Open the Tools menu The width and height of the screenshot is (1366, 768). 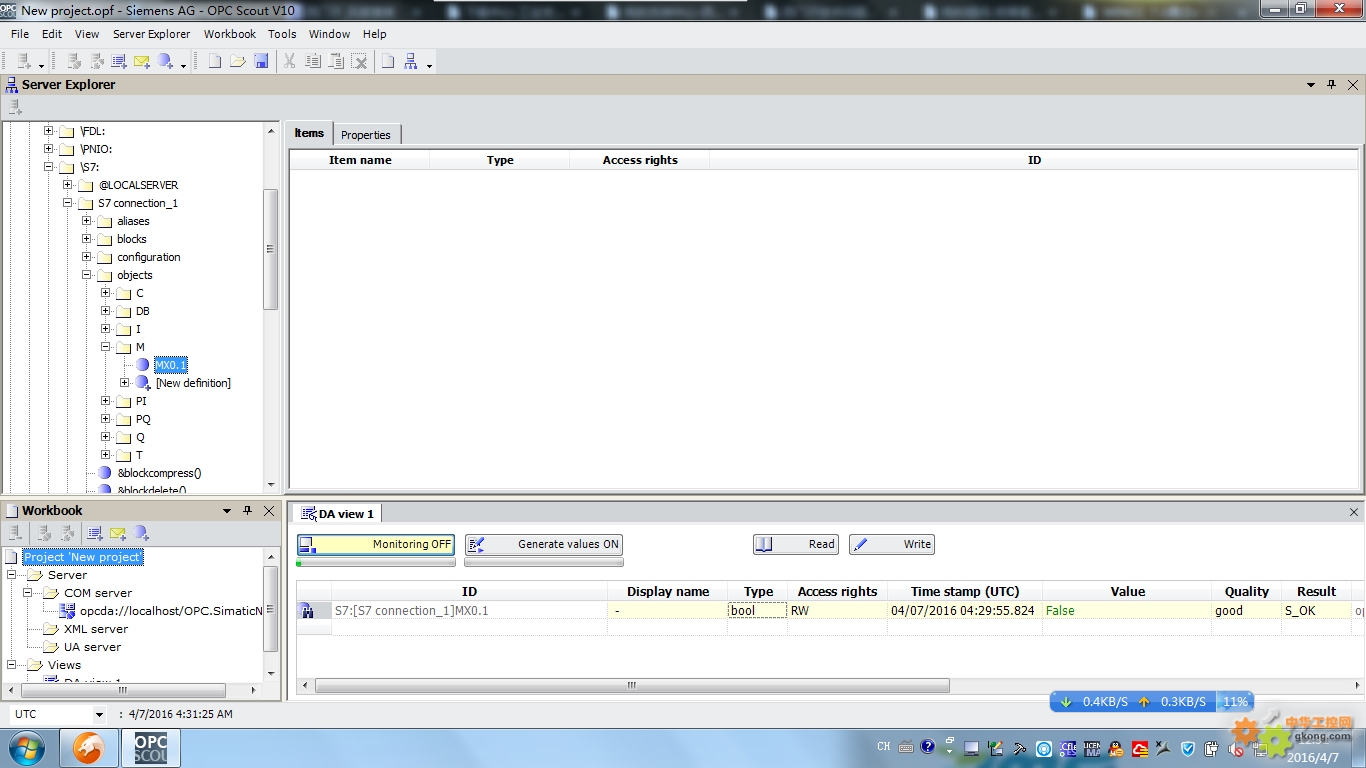282,34
